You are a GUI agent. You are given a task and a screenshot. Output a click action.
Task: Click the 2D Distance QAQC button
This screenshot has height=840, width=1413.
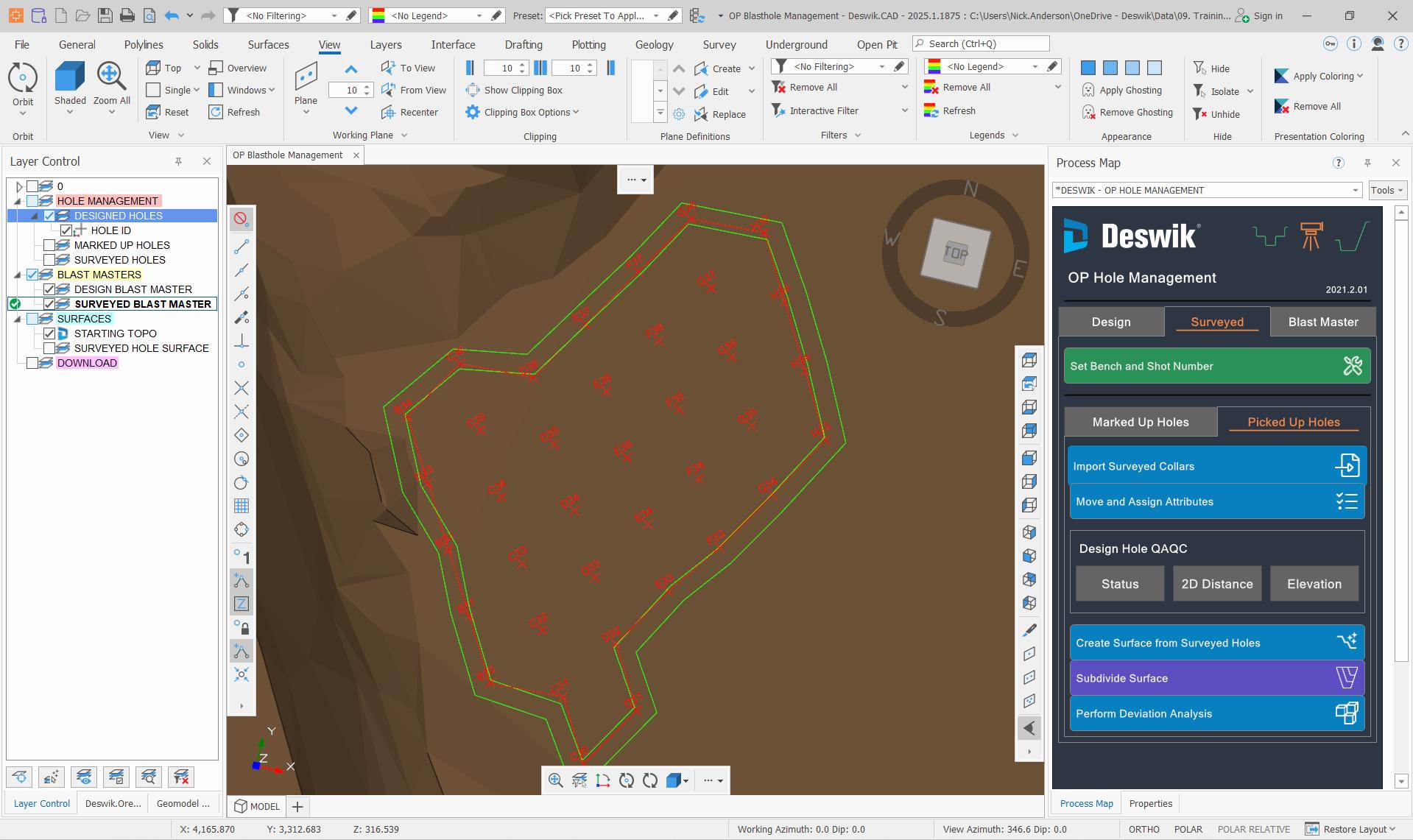[1217, 584]
